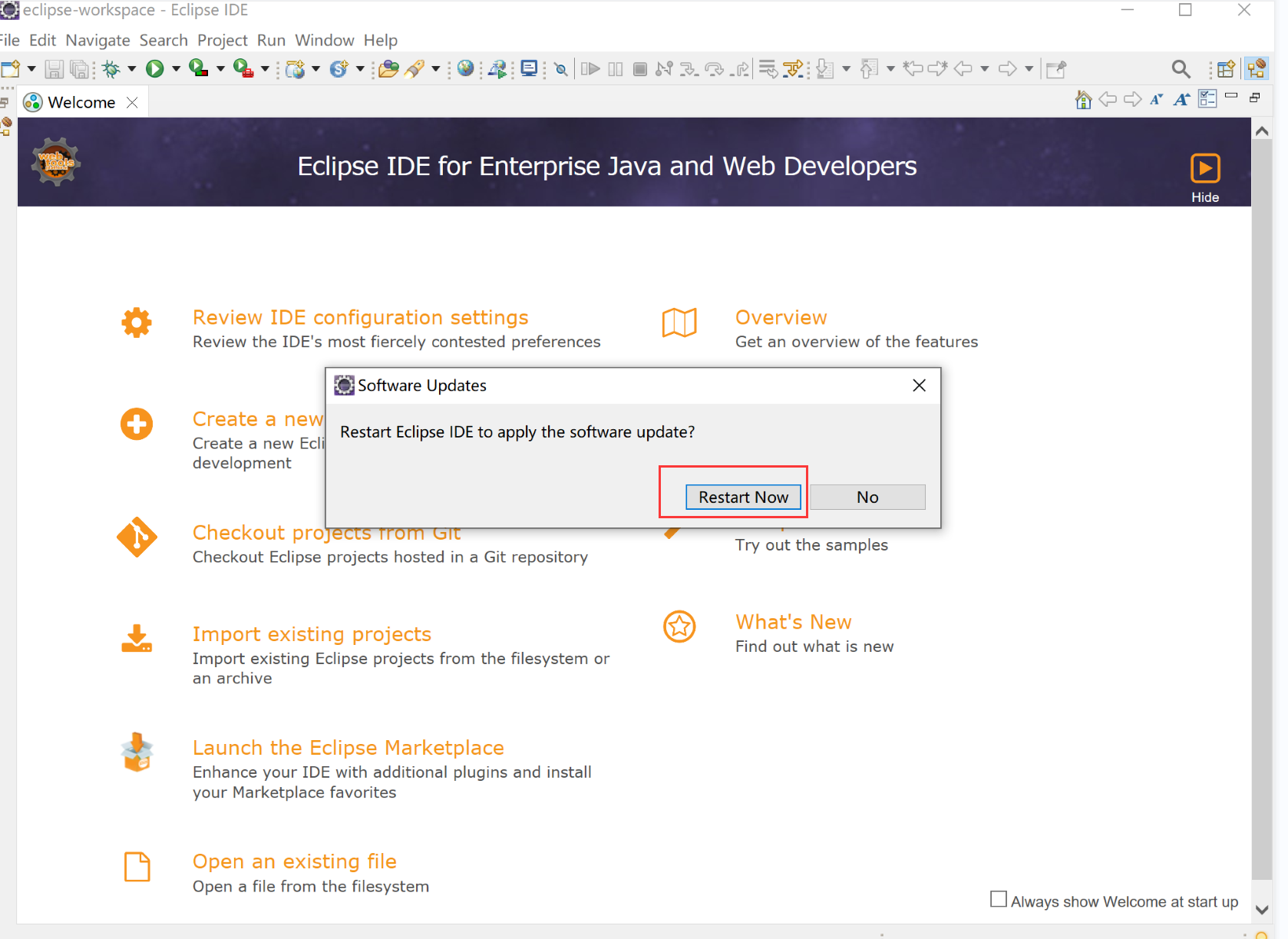Expand the Search dropdown arrow
This screenshot has height=939, width=1288.
(436, 69)
